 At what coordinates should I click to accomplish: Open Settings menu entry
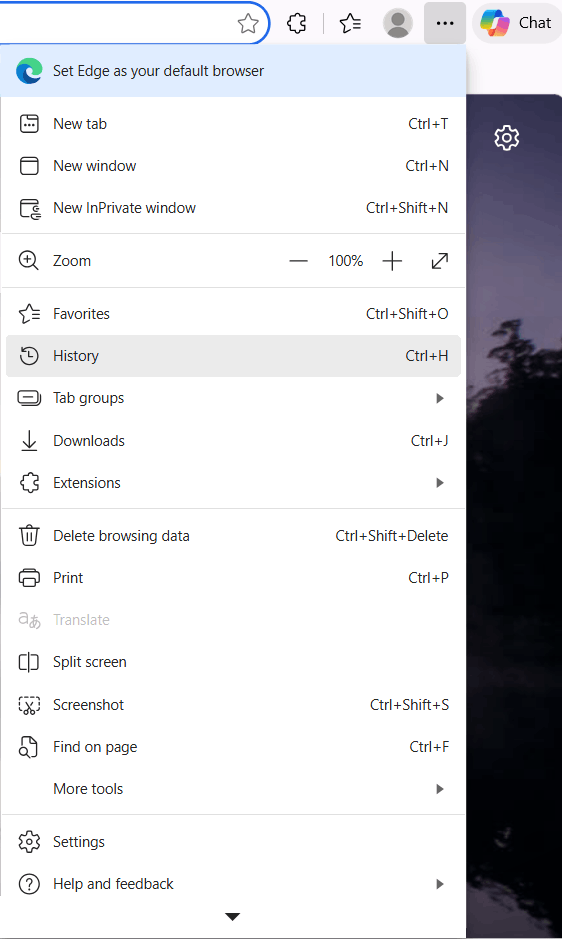pyautogui.click(x=233, y=842)
